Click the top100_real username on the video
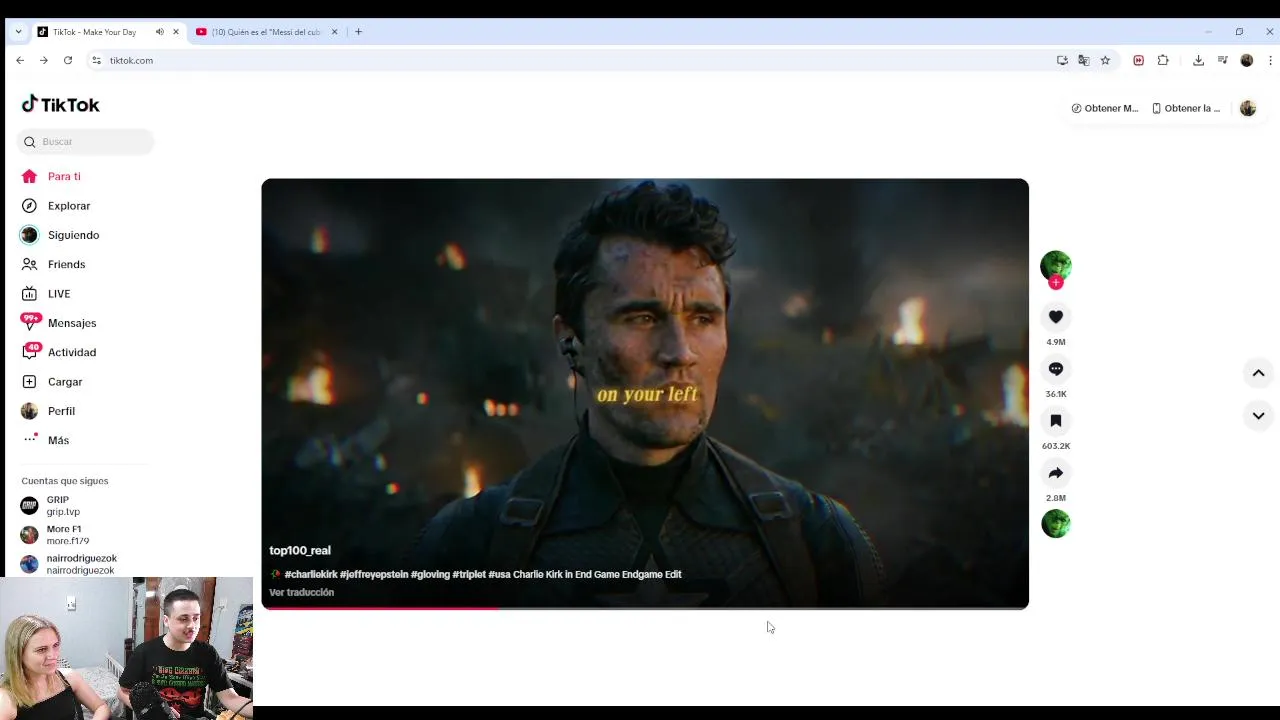1280x720 pixels. (x=300, y=550)
